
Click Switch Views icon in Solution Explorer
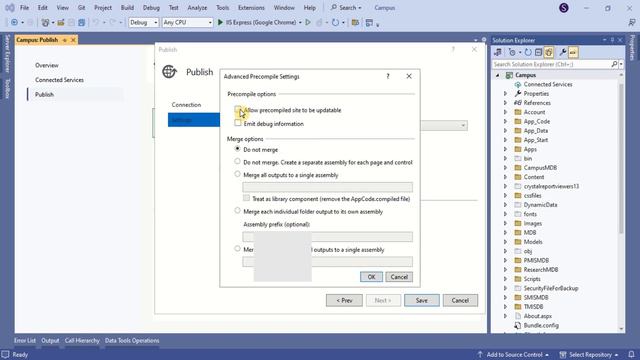pyautogui.click(x=498, y=52)
